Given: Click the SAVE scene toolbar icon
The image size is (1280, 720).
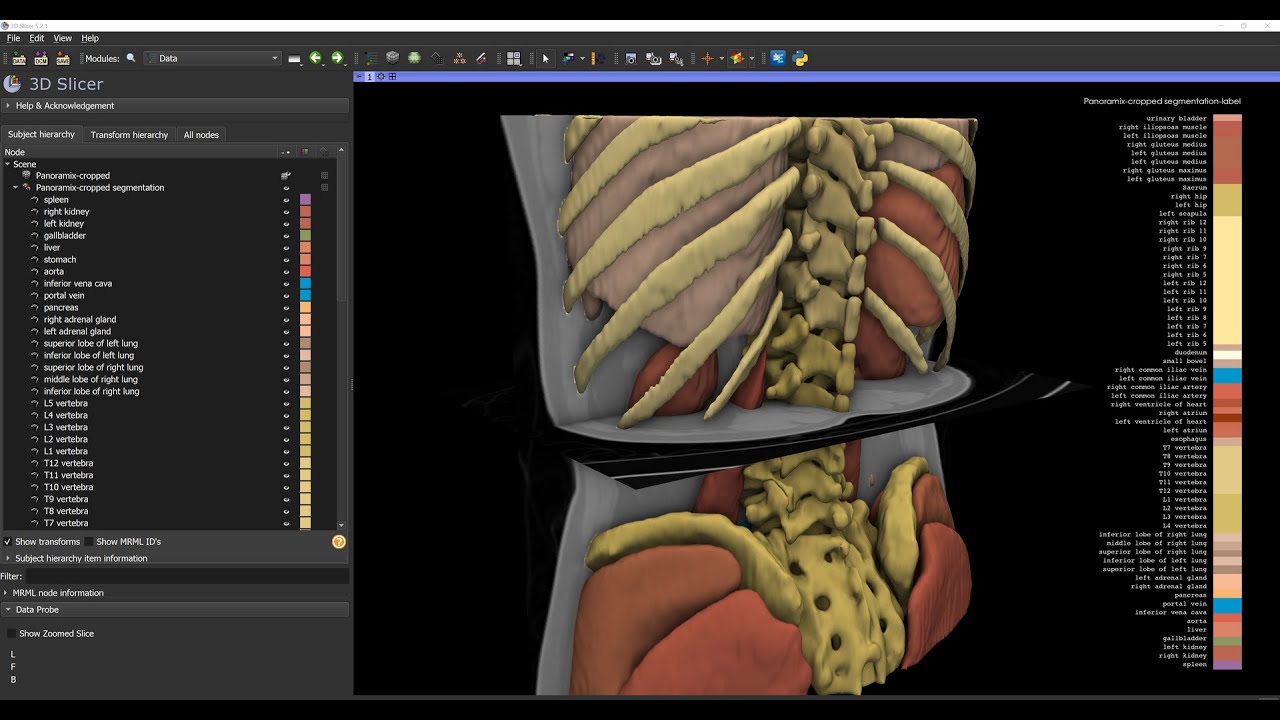Looking at the screenshot, I should (x=63, y=58).
